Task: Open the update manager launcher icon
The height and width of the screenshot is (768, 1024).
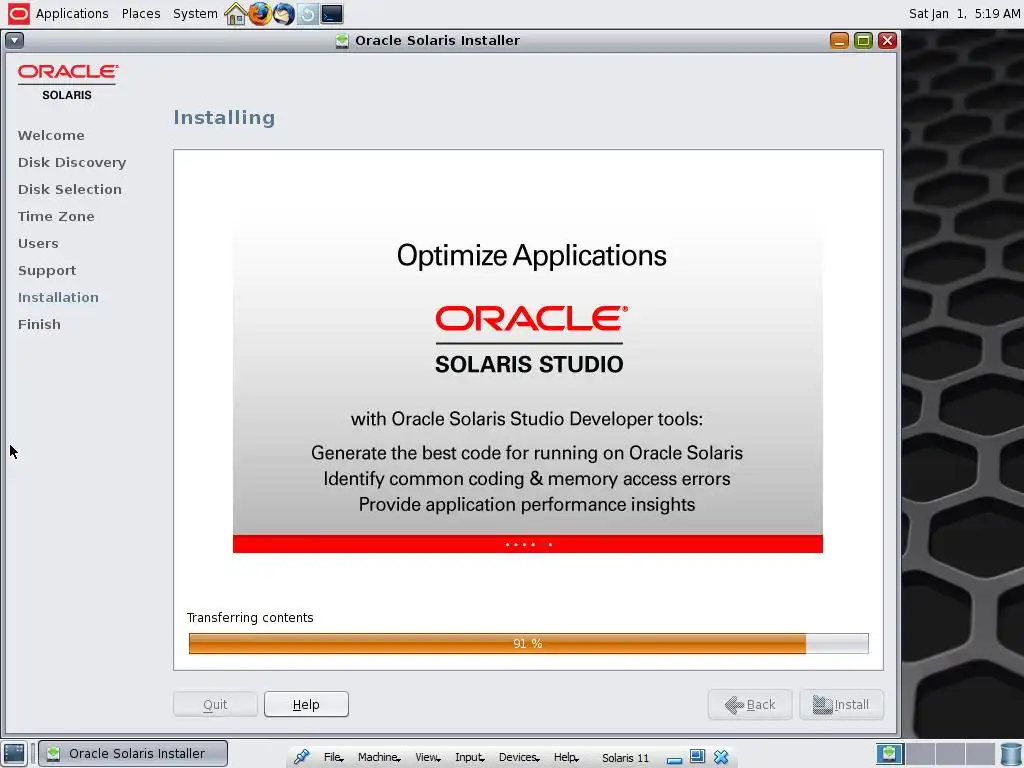Action: 308,14
